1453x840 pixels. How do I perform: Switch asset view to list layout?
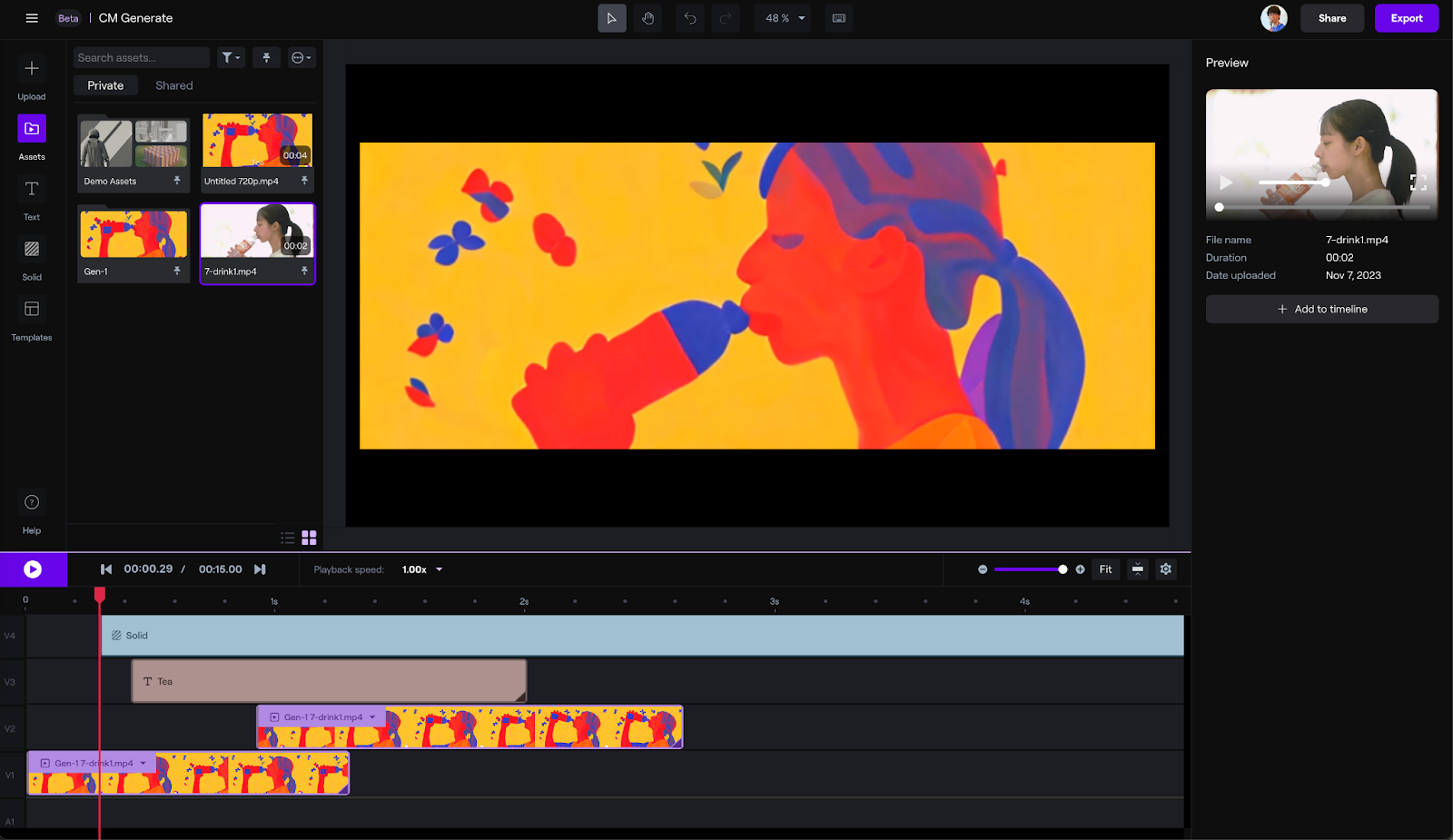click(x=286, y=538)
